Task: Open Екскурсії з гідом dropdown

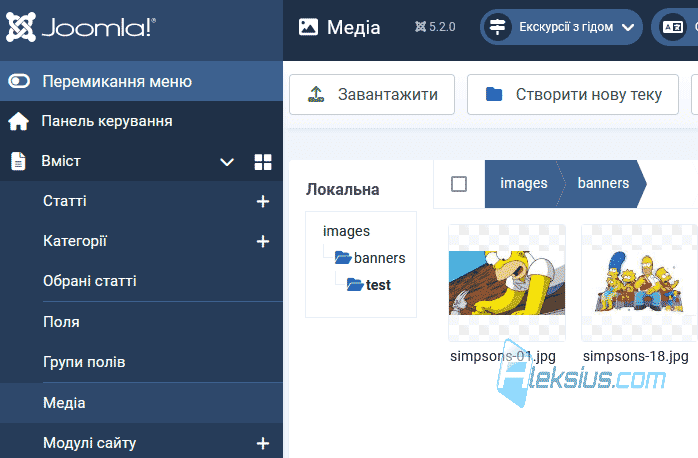Action: [x=561, y=27]
